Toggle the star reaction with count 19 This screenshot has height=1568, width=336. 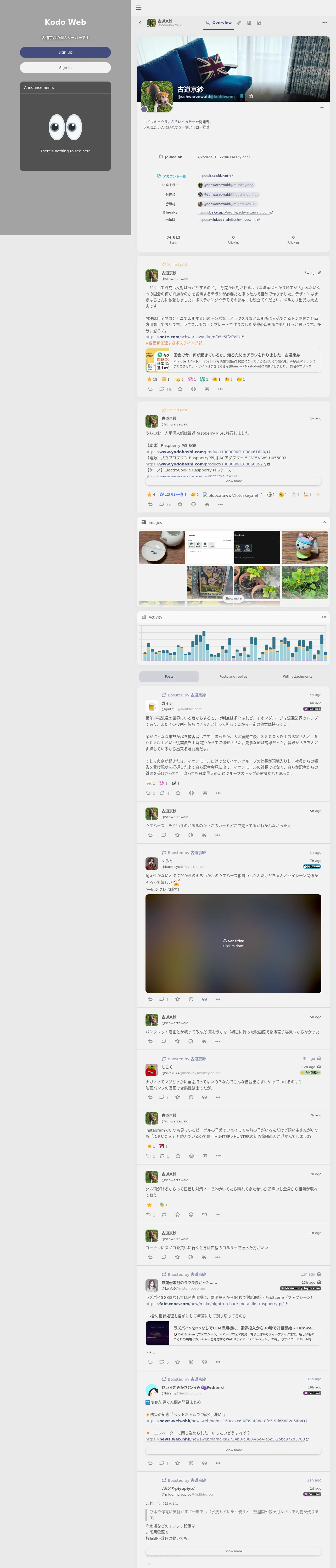pos(152,379)
